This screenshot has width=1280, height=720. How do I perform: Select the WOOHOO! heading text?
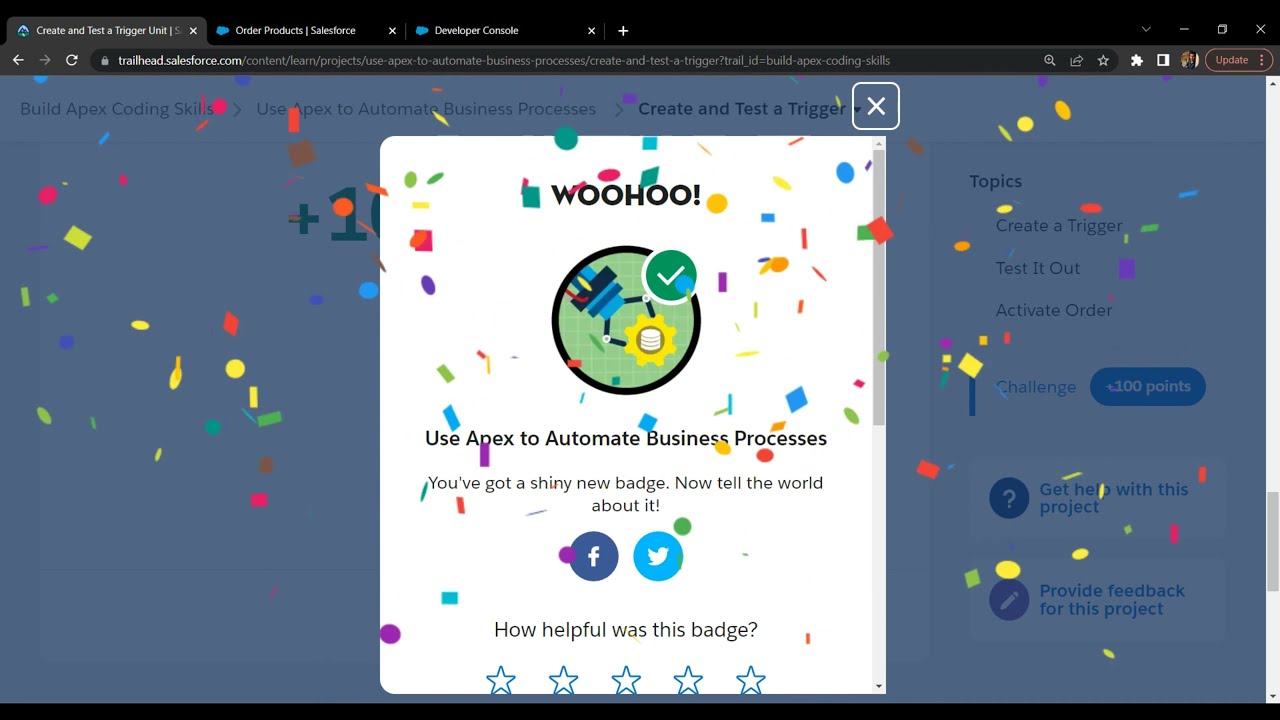626,195
